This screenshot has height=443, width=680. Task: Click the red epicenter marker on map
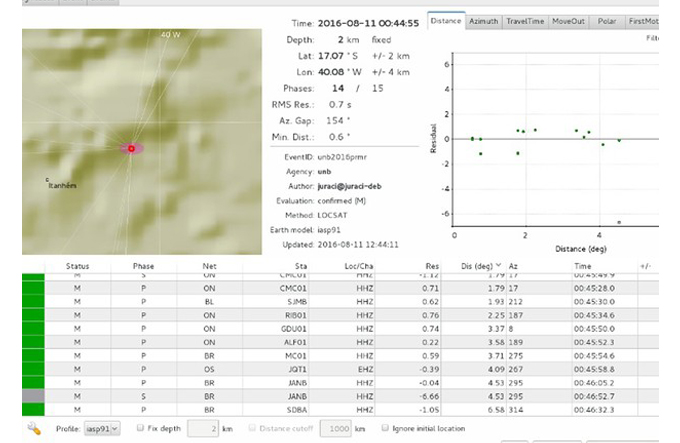[x=131, y=149]
